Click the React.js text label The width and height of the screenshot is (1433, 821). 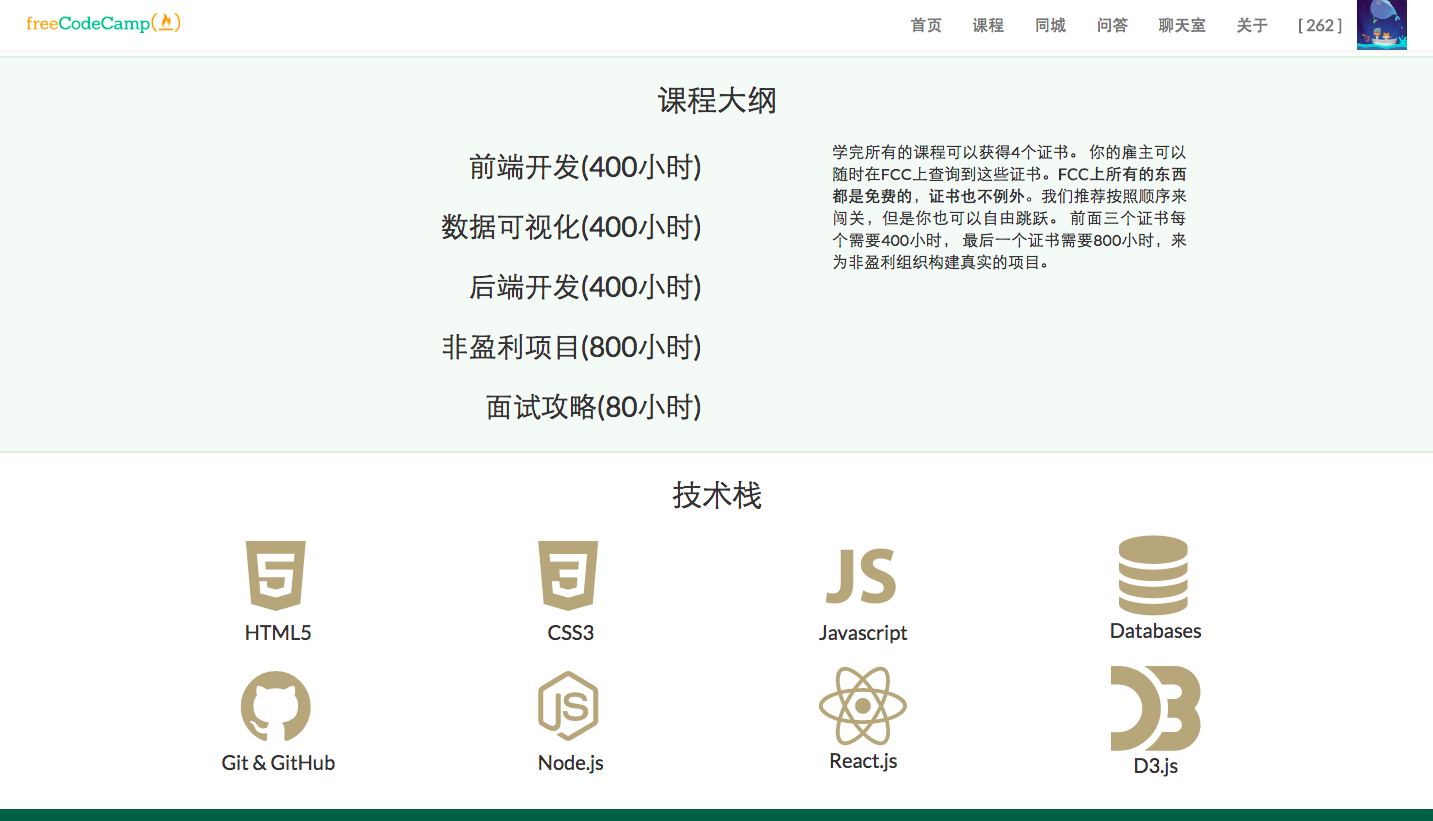click(x=863, y=761)
